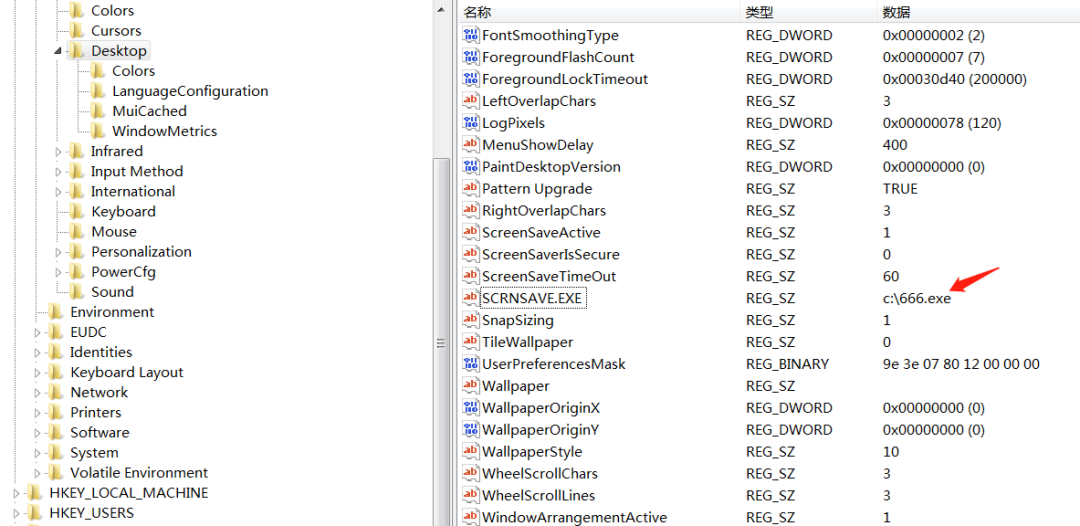The image size is (1080, 526).
Task: Sort values by the 类型 column header
Action: (x=809, y=12)
